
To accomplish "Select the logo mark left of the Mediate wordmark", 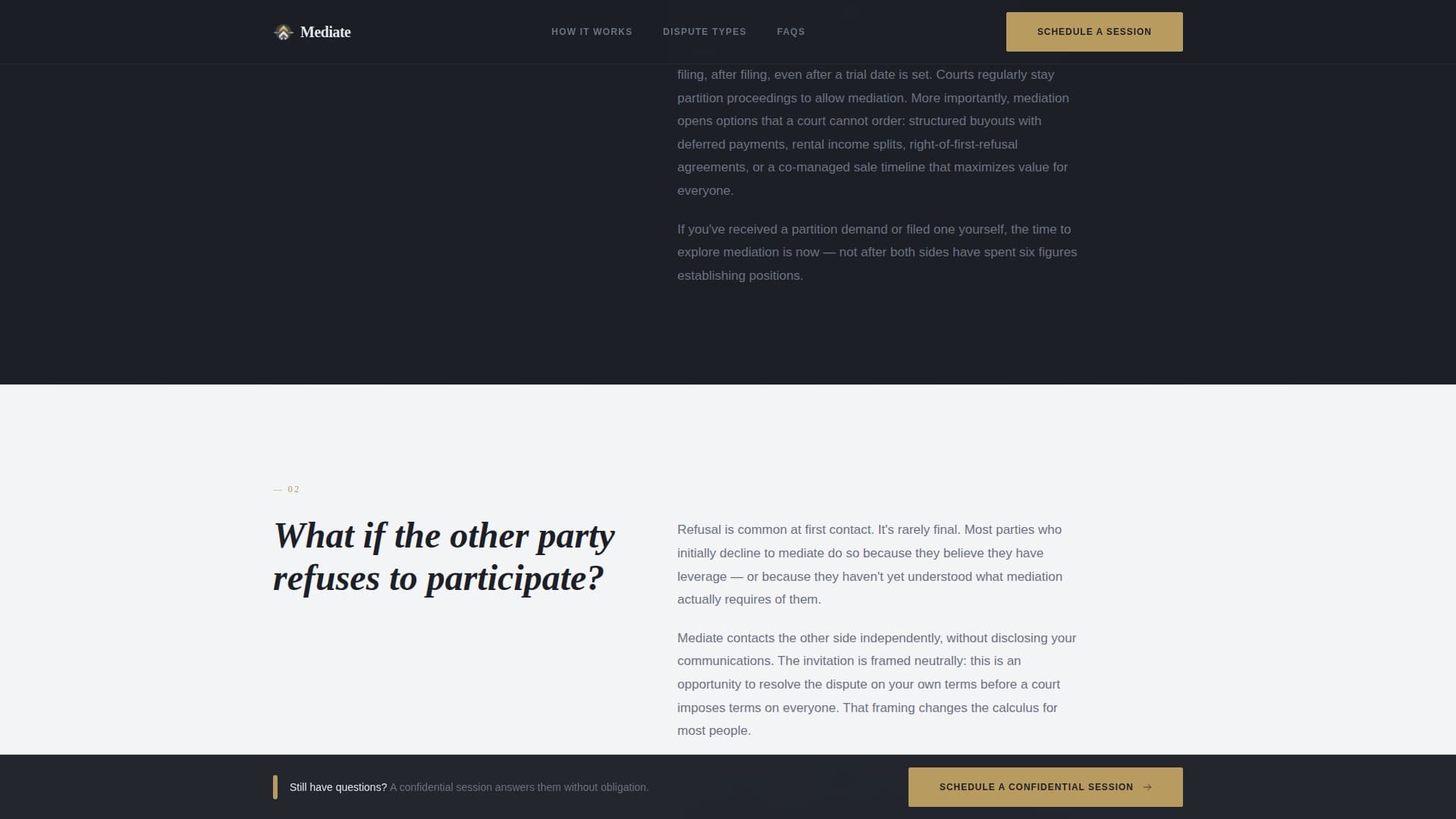I will click(284, 31).
